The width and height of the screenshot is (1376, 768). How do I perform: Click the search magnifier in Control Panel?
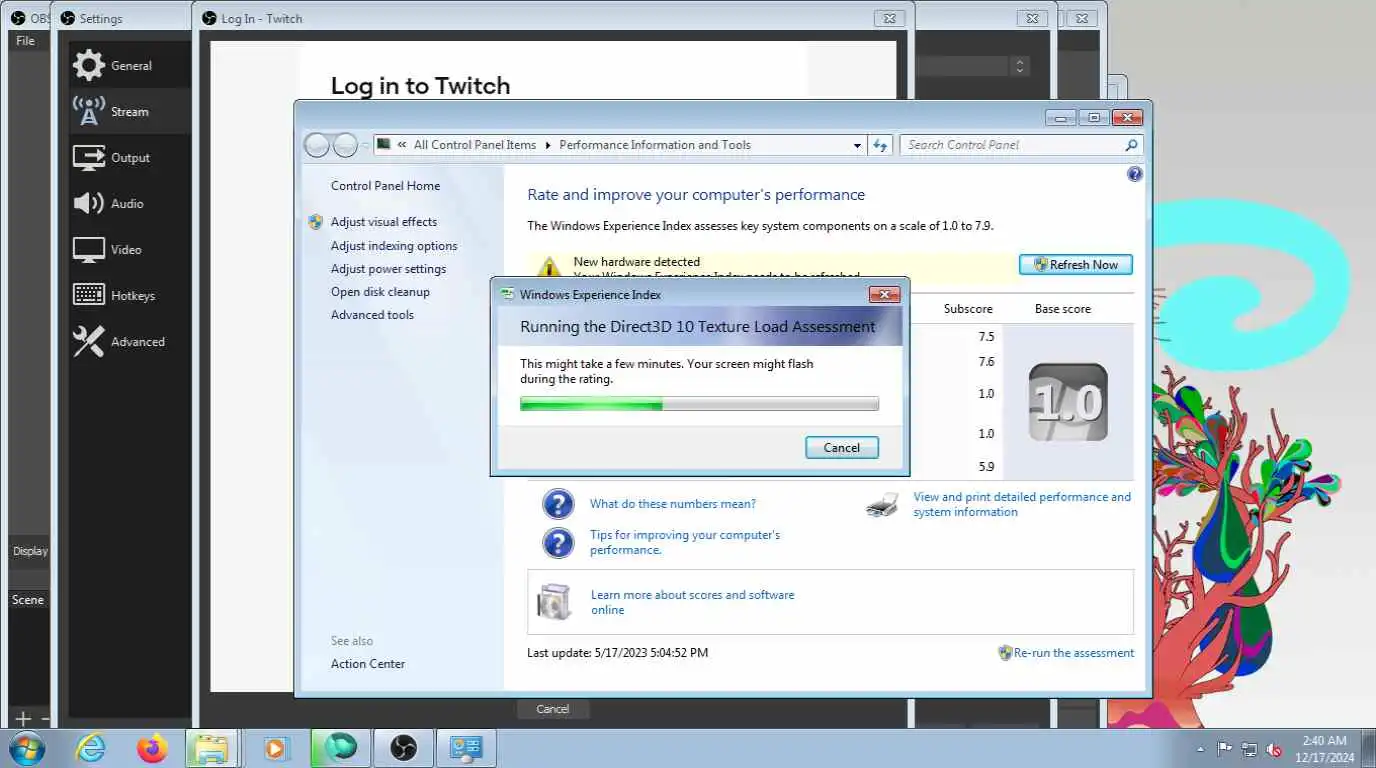click(x=1131, y=145)
